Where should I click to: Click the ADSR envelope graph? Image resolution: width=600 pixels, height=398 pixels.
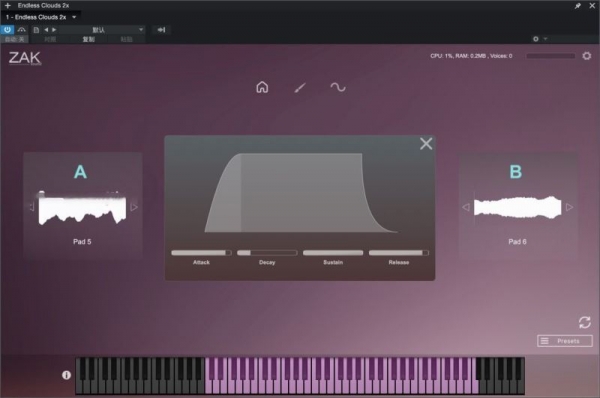[301, 193]
